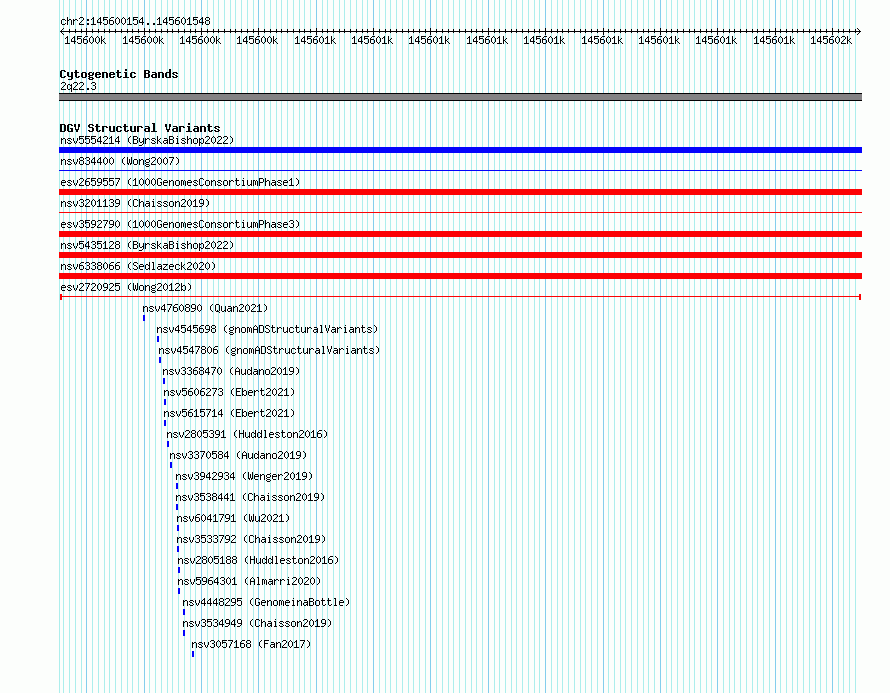Click the nsv3370584 (Audano2019) label

pyautogui.click(x=238, y=455)
